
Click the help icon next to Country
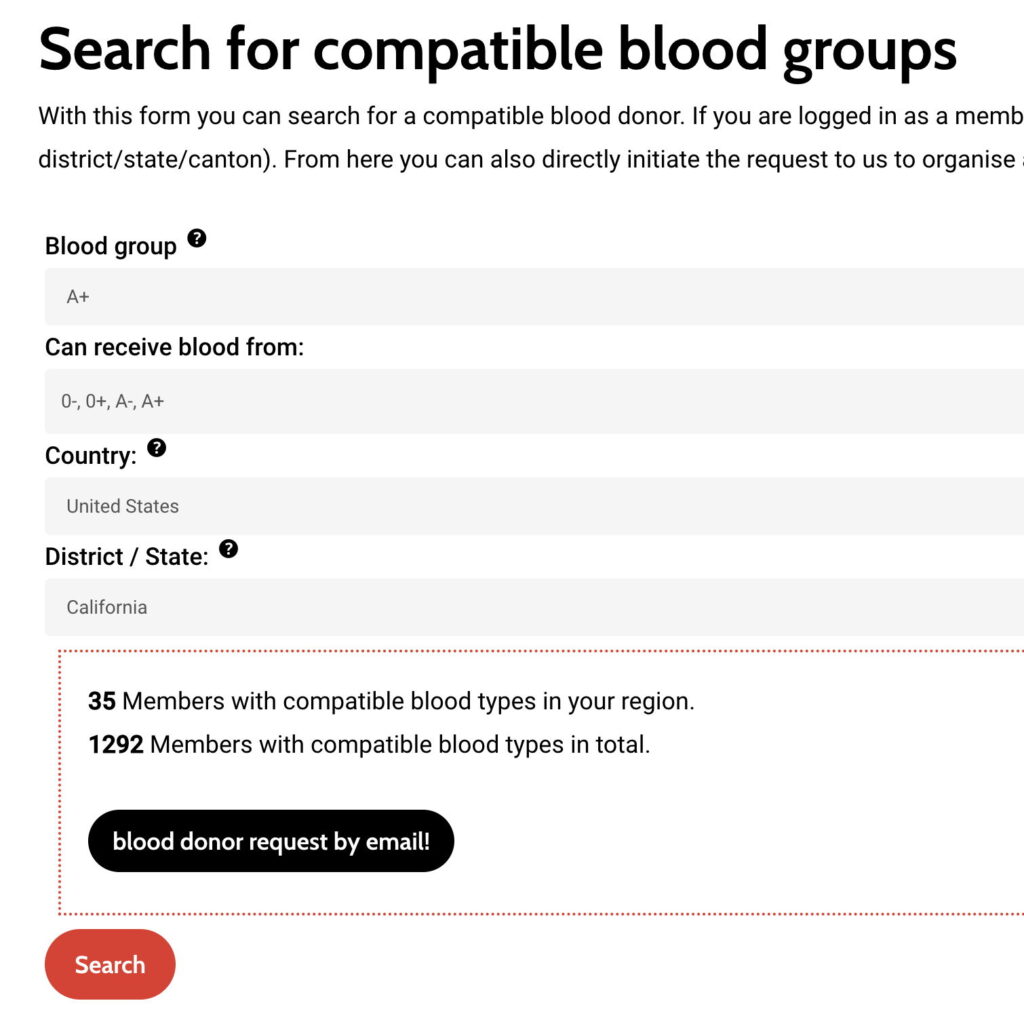coord(157,448)
